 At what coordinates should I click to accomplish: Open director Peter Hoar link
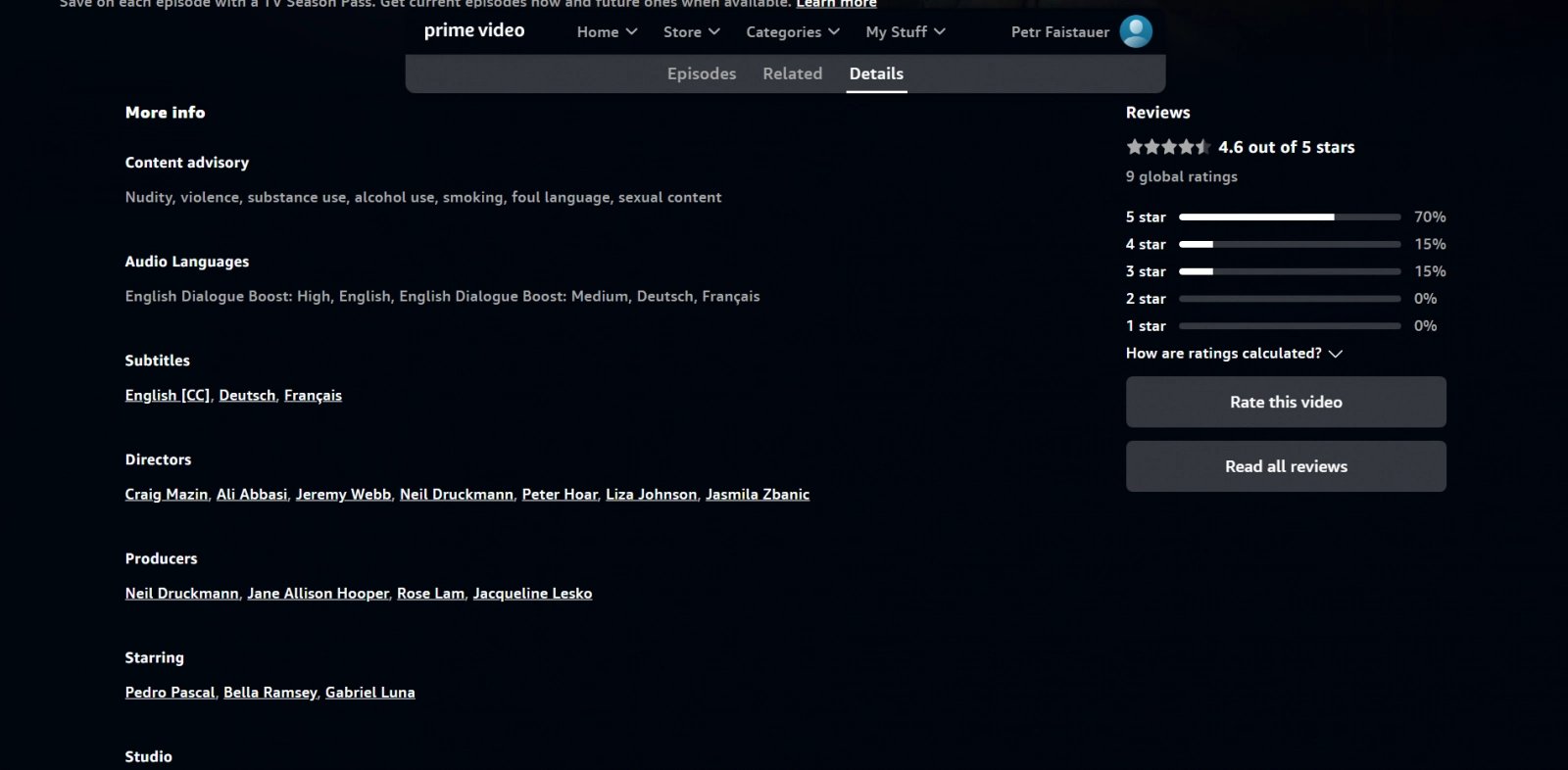click(560, 495)
